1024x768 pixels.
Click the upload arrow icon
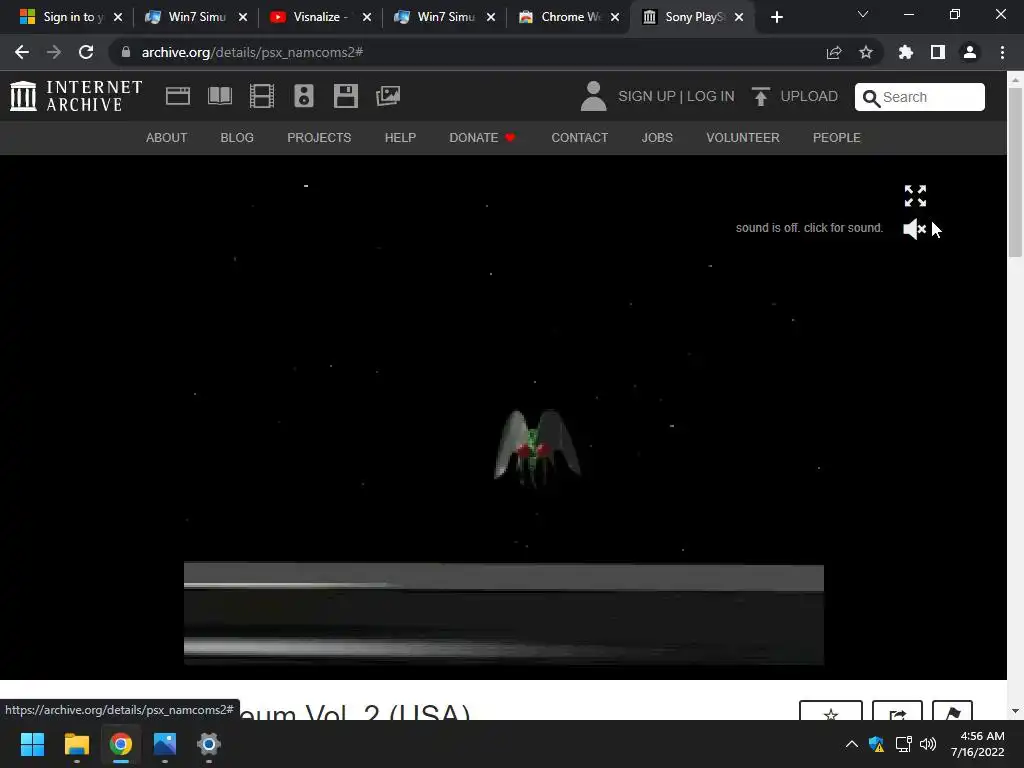point(760,97)
